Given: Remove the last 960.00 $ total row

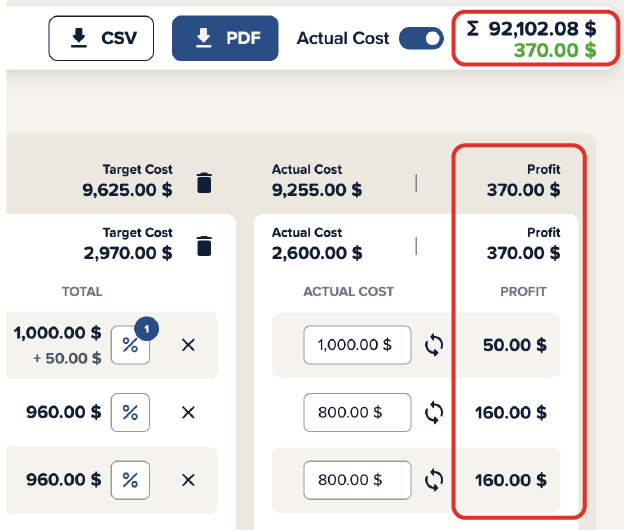Looking at the screenshot, I should coord(188,480).
